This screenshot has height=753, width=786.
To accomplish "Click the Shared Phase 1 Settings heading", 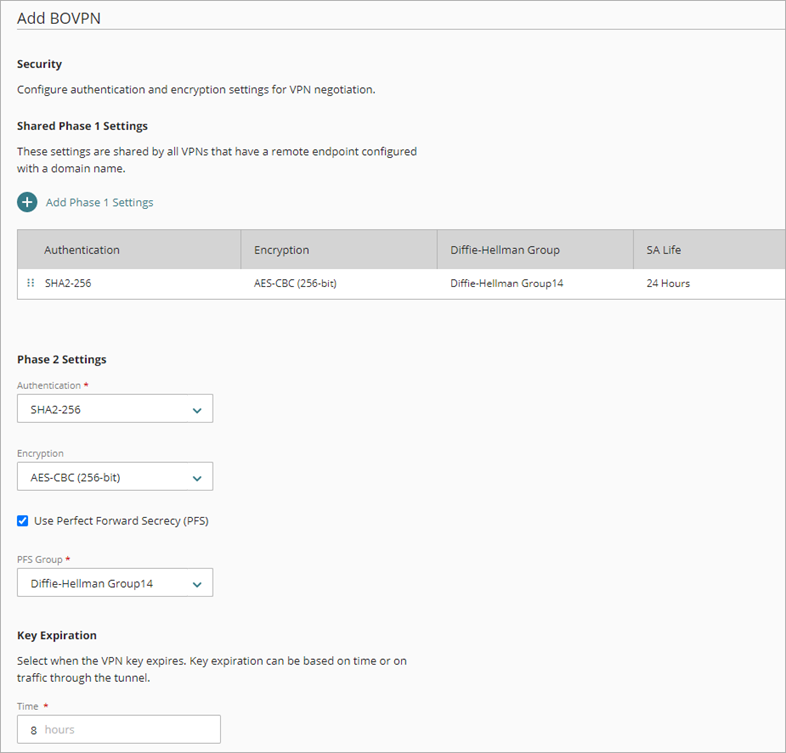I will (82, 126).
